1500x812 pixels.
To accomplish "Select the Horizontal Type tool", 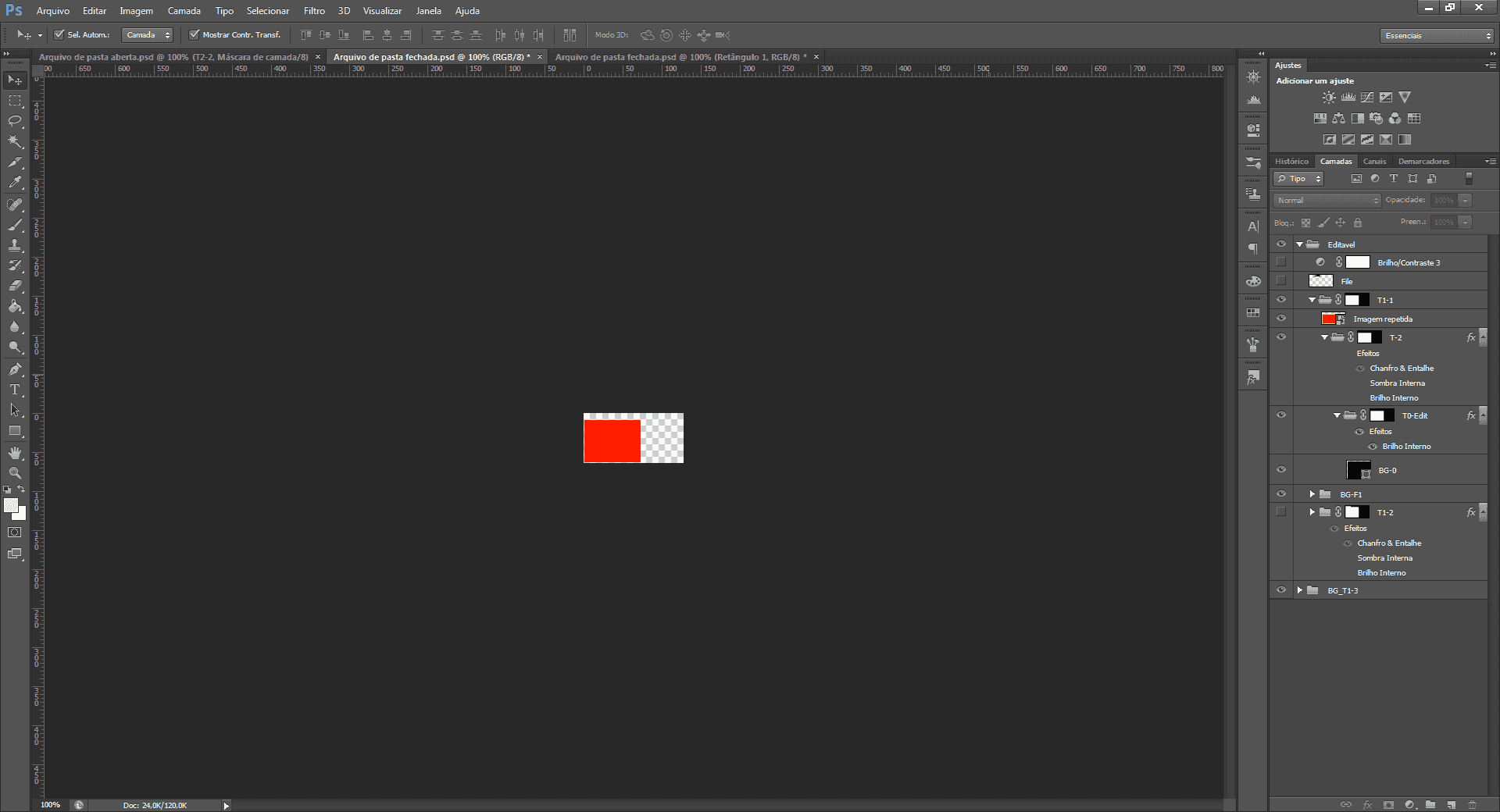I will [x=15, y=390].
